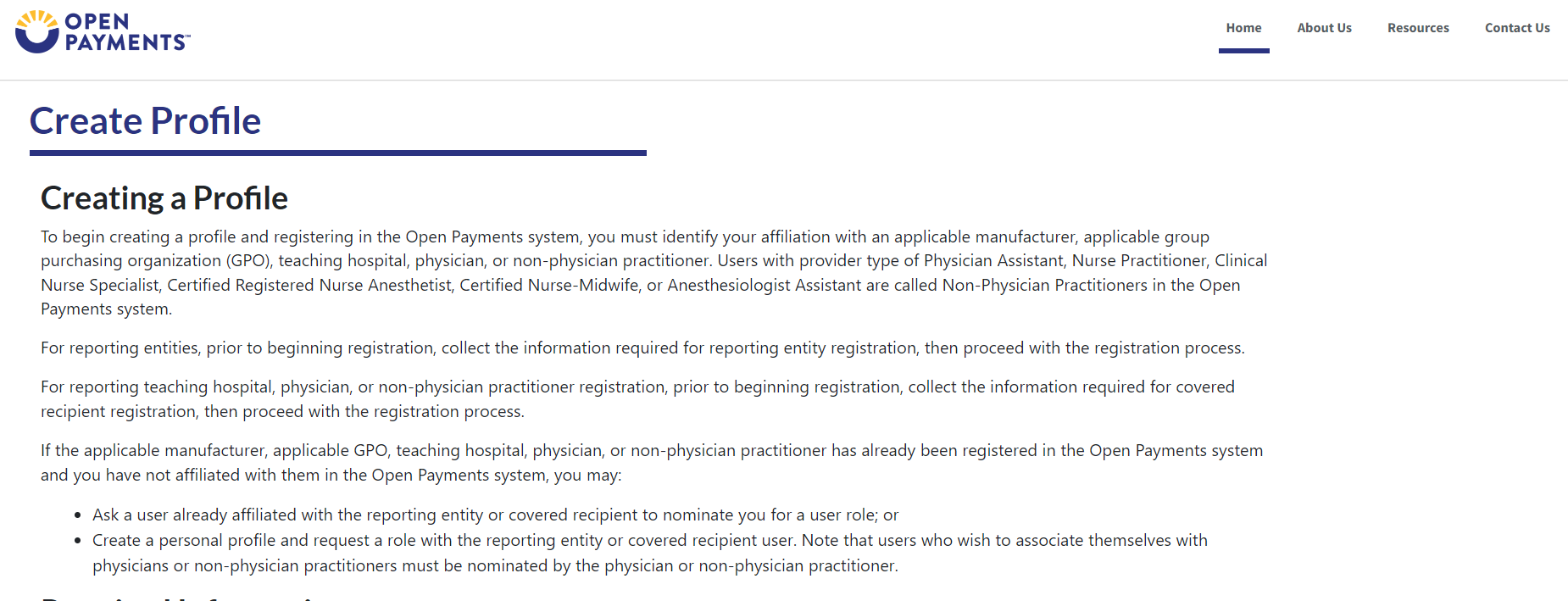This screenshot has width=1568, height=601.
Task: Click the paragraph starting "For reporting entities, prior"
Action: 642,348
